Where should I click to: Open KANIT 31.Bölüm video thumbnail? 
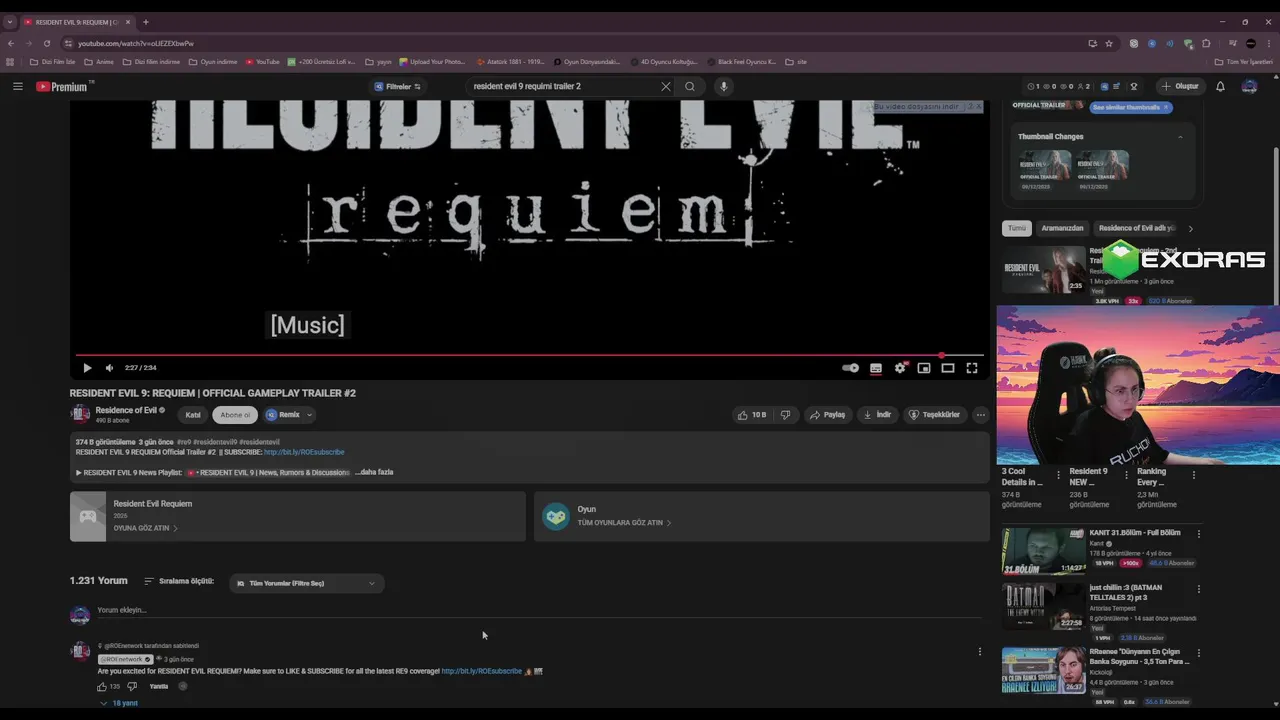tap(1044, 551)
